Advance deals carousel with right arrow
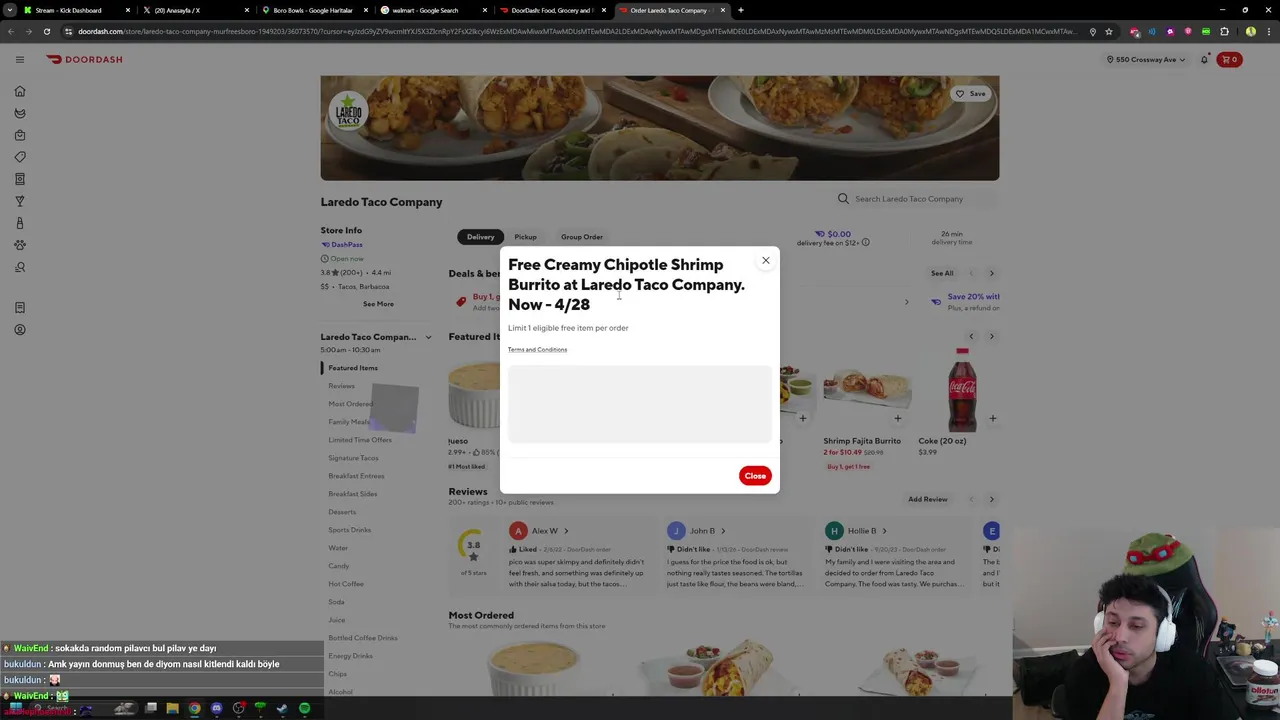Viewport: 1280px width, 720px height. [x=992, y=273]
